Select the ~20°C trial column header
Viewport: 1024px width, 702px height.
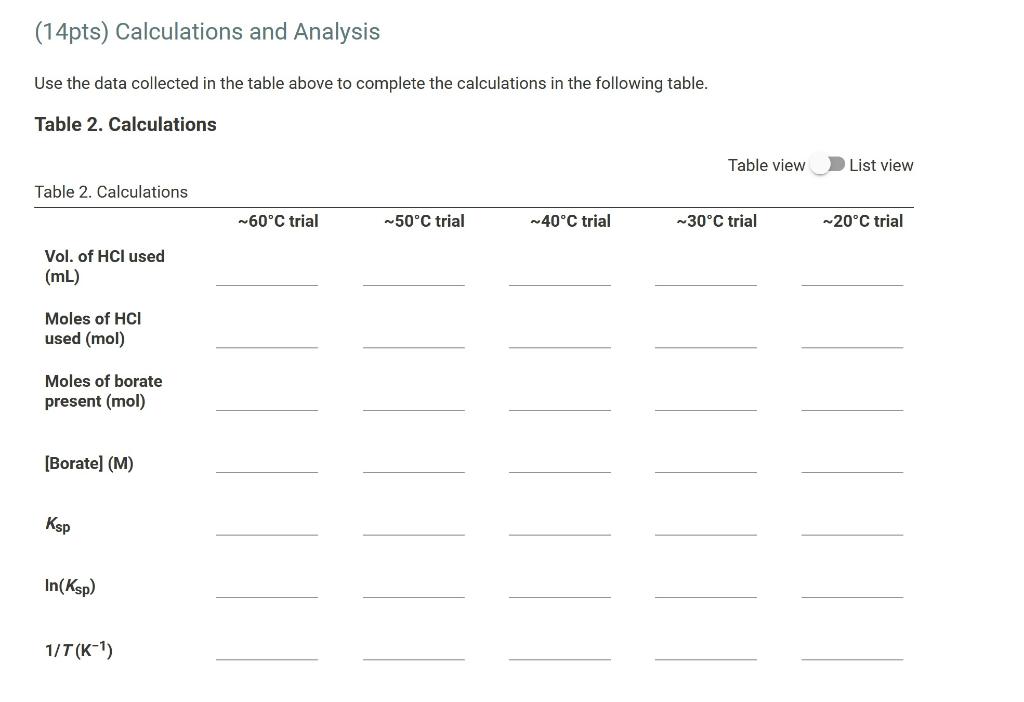click(x=862, y=221)
